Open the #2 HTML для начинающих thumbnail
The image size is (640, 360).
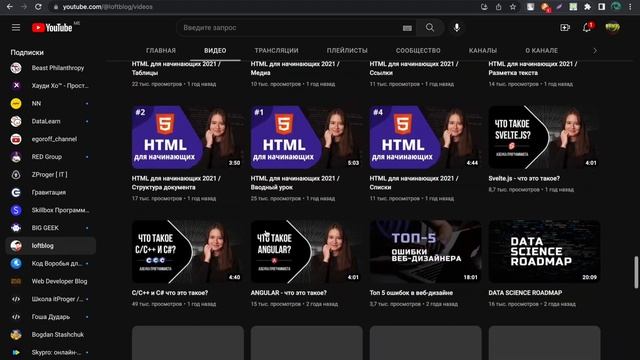point(187,137)
